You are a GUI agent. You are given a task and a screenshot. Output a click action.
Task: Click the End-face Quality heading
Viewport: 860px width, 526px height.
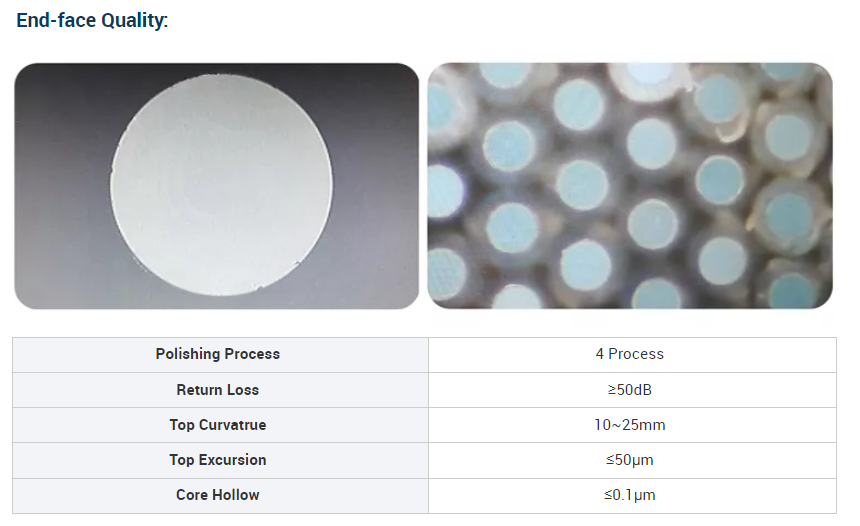pyautogui.click(x=92, y=20)
